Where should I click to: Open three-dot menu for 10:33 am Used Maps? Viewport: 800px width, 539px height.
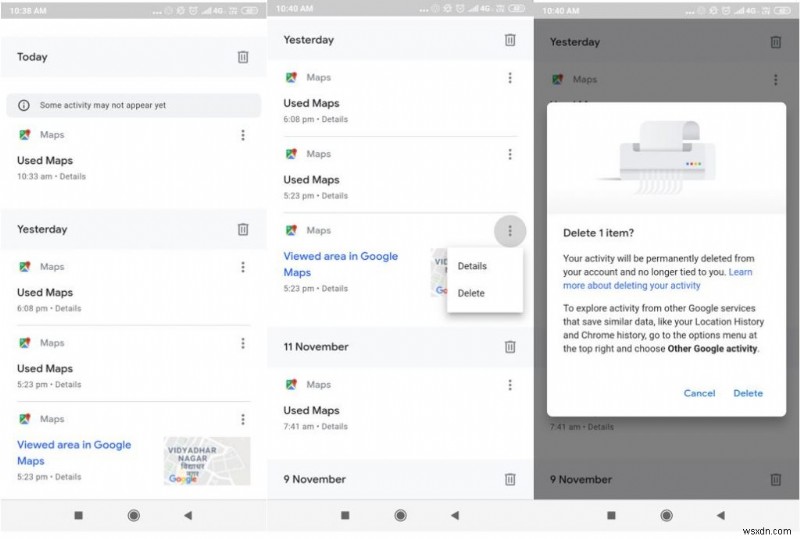(243, 135)
